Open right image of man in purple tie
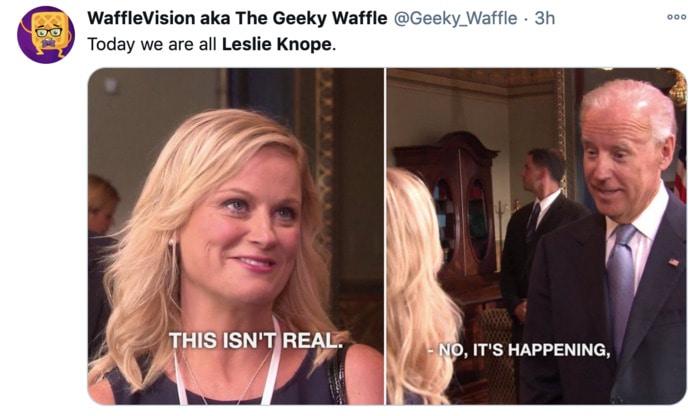 click(x=536, y=236)
